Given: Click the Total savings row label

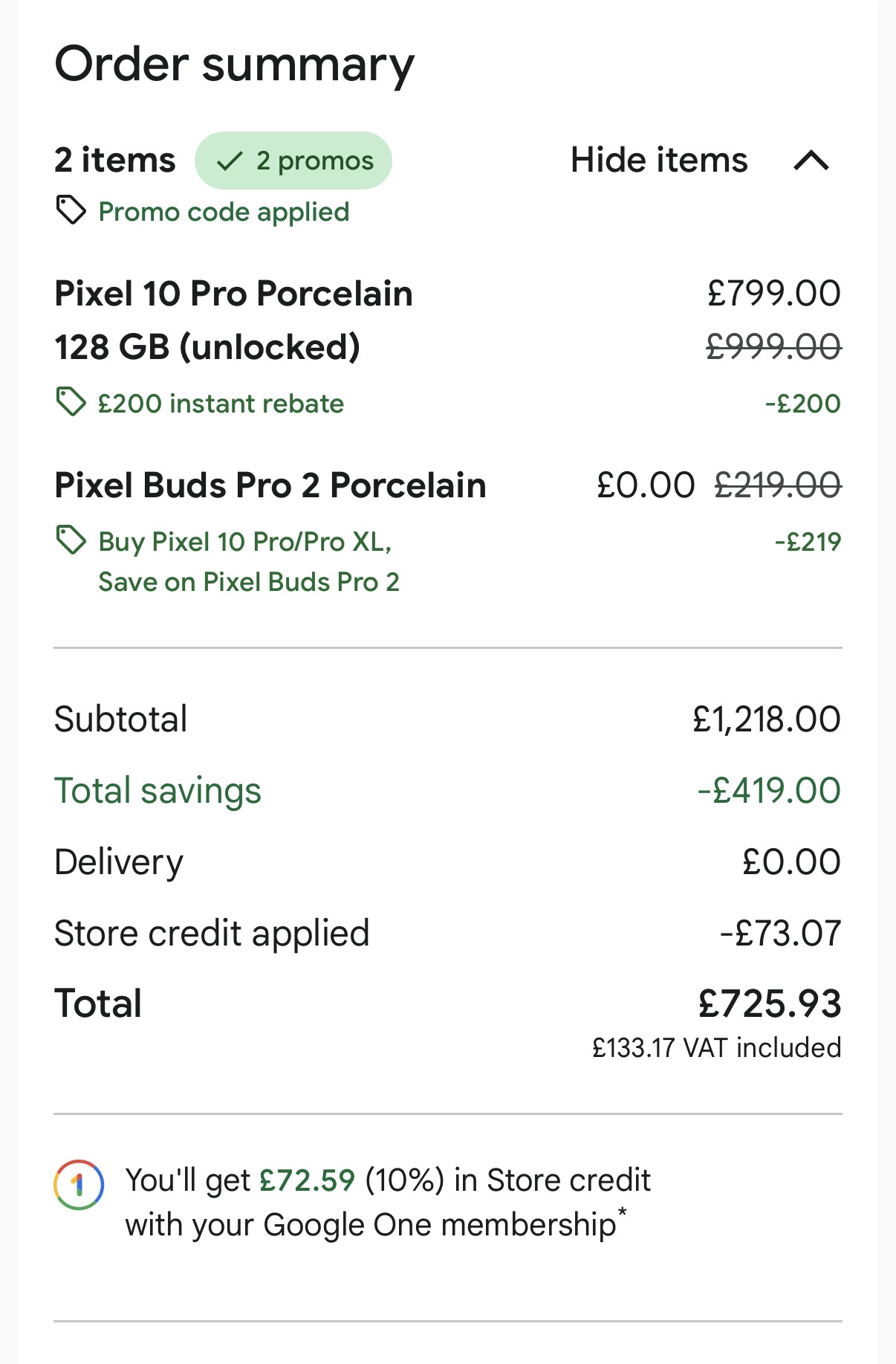Looking at the screenshot, I should pyautogui.click(x=158, y=790).
